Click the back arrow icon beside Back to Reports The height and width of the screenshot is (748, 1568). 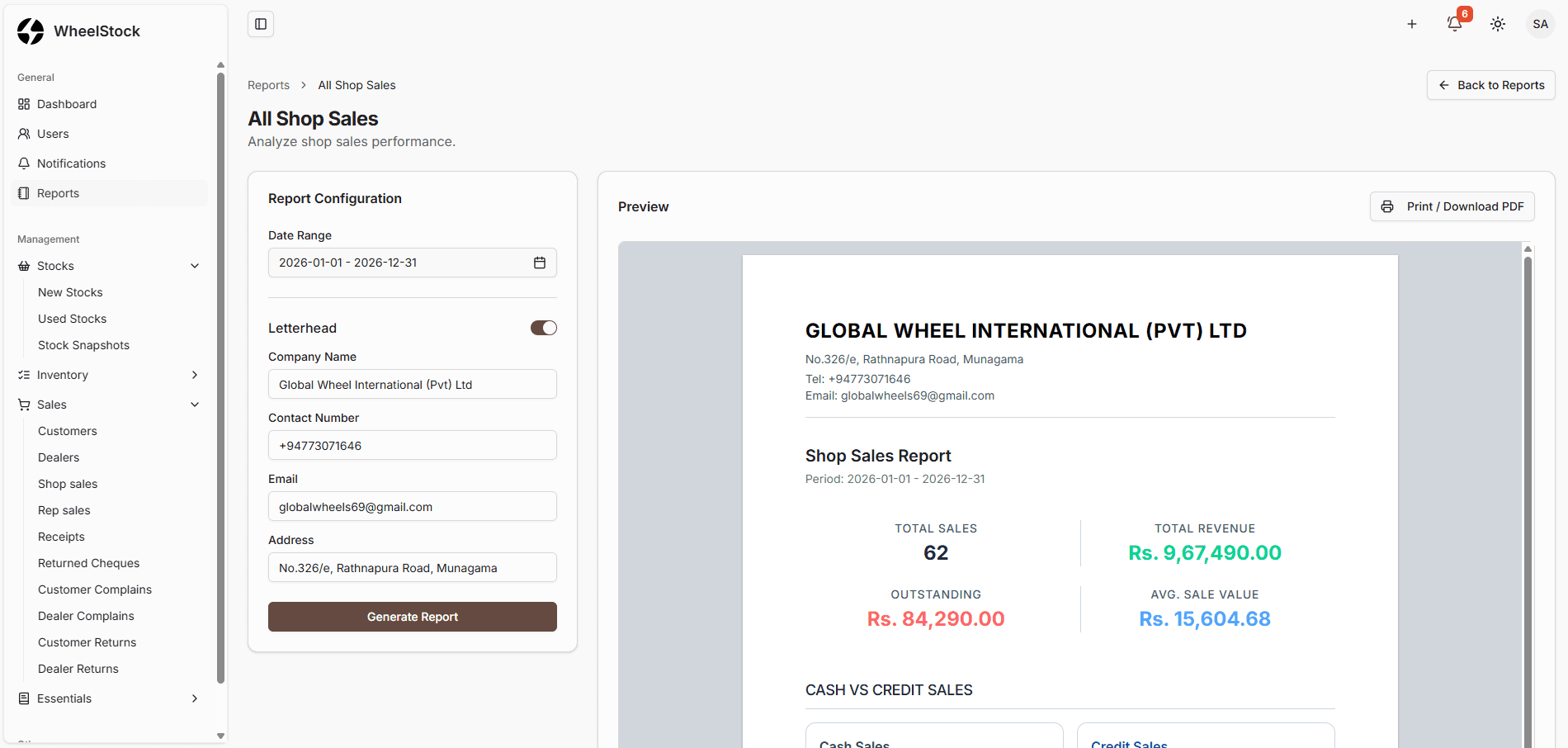(1444, 85)
